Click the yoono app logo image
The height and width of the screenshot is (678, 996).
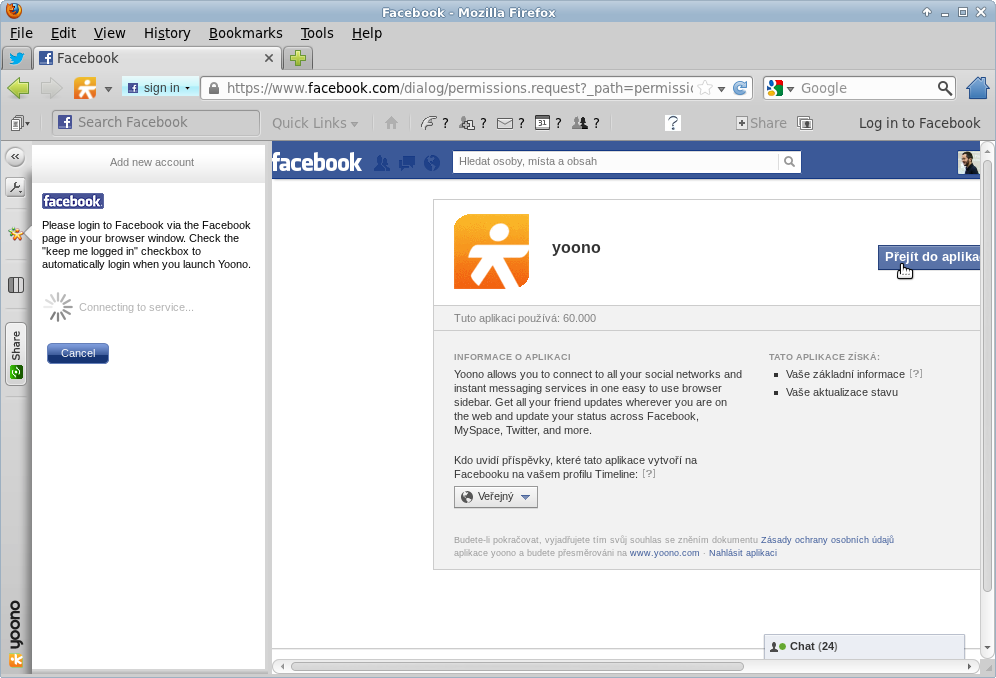pyautogui.click(x=492, y=252)
